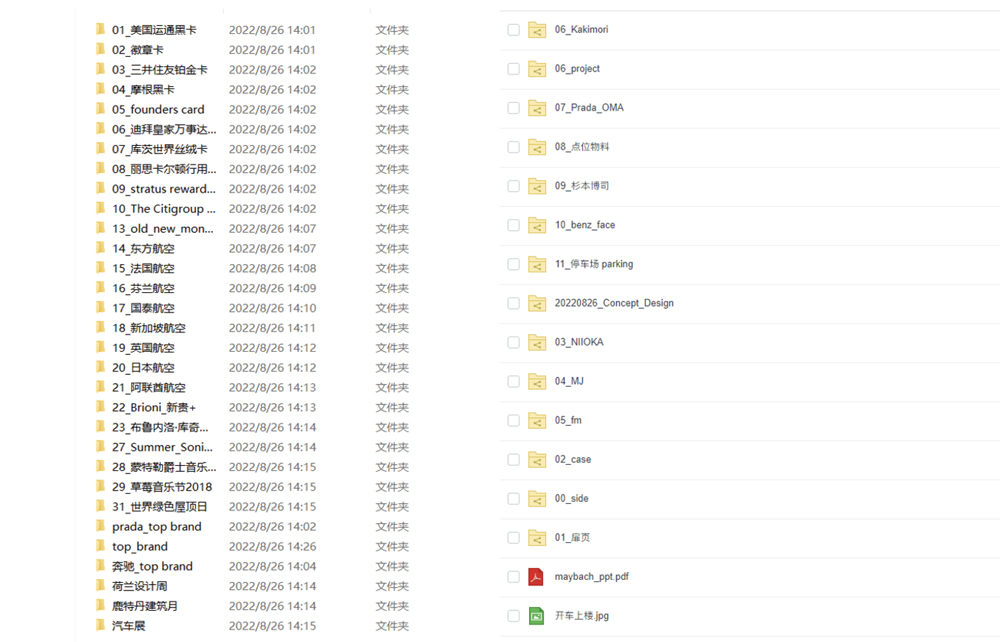Select the folder icon for 04_MJ

click(537, 381)
